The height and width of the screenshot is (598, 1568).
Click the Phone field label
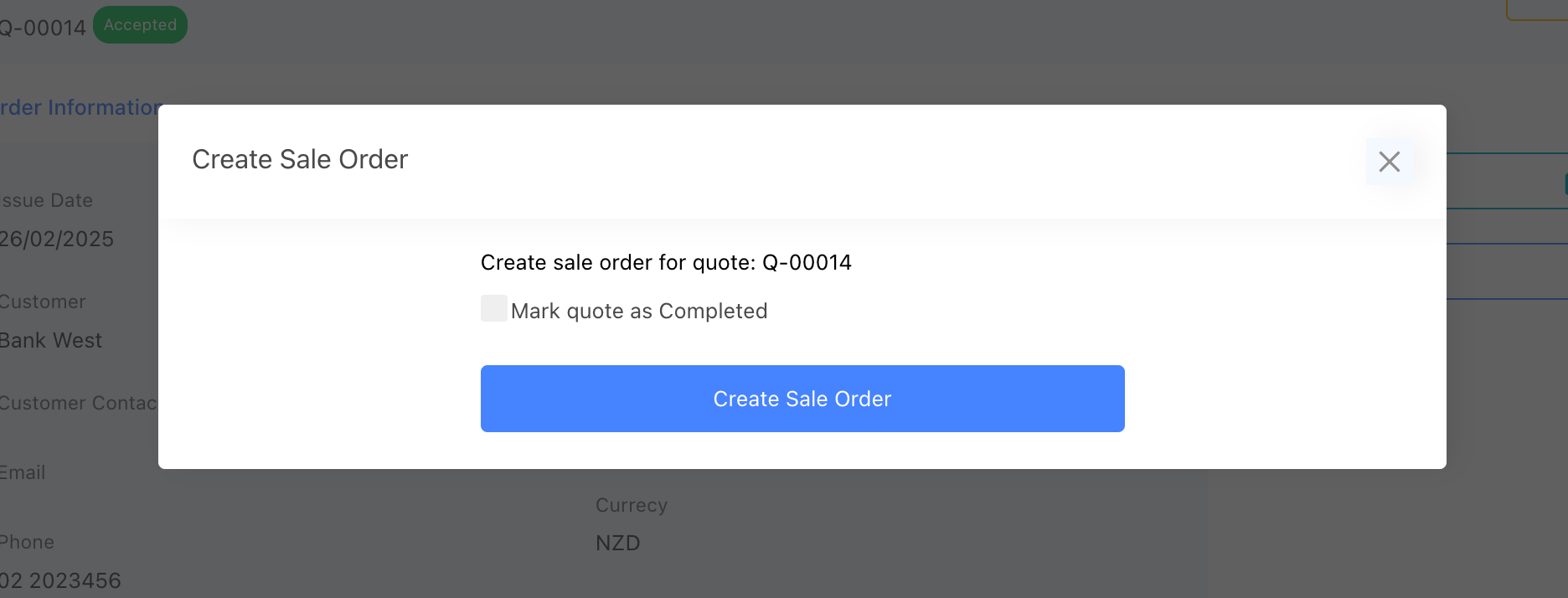pyautogui.click(x=27, y=542)
